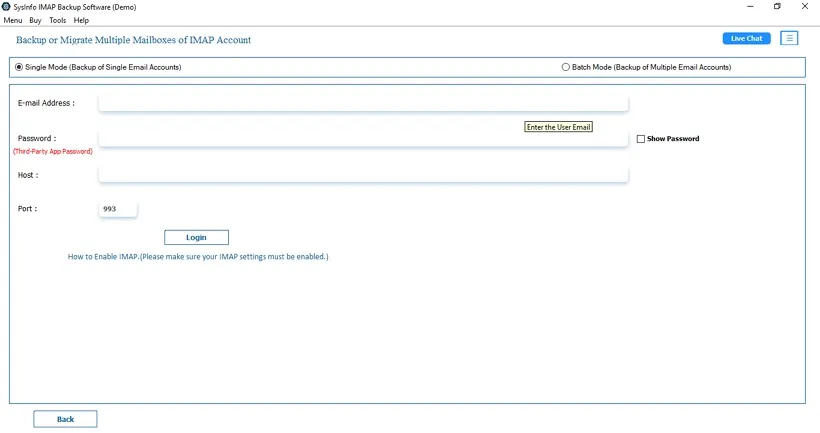Click the E-mail Address input field
This screenshot has height=433, width=820.
pyautogui.click(x=363, y=103)
